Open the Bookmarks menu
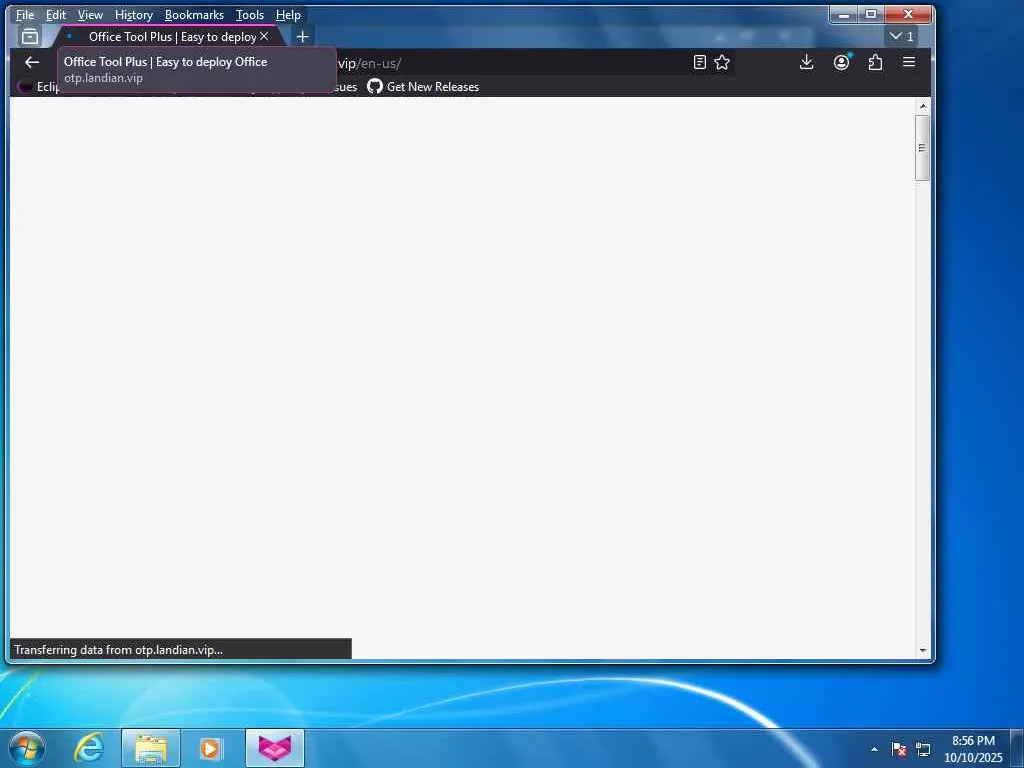 194,15
